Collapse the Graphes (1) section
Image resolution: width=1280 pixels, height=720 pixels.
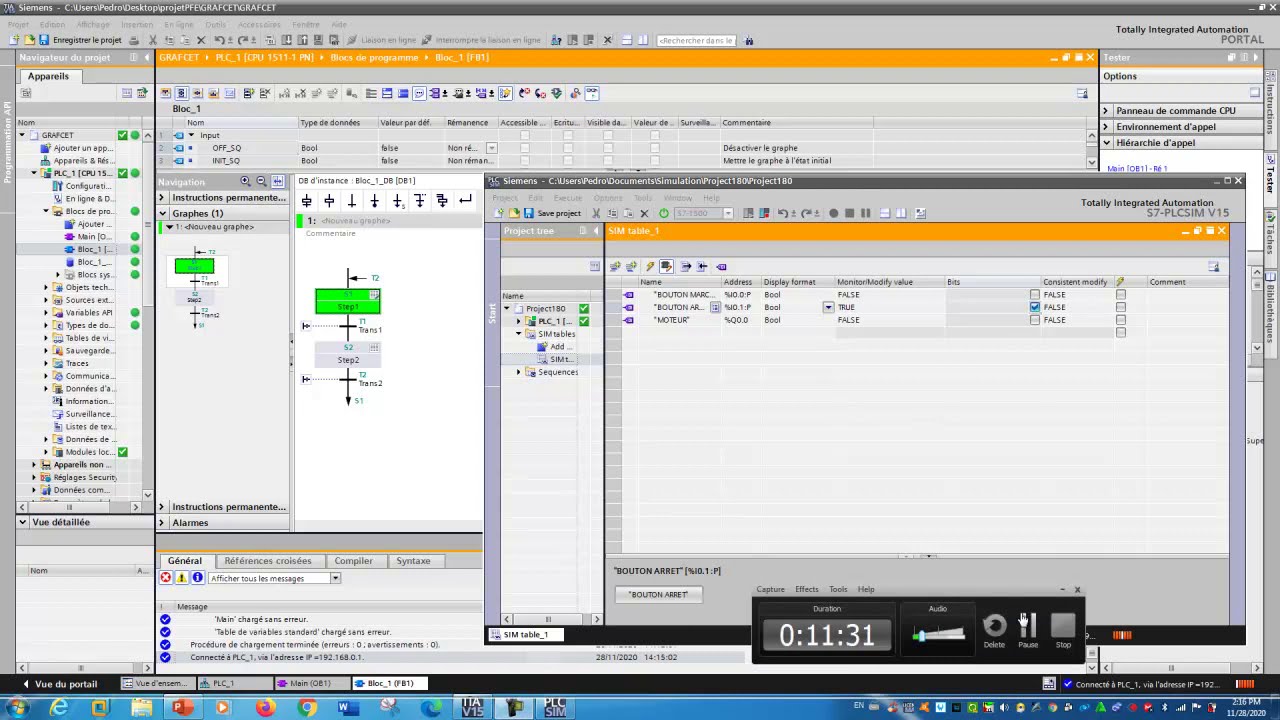point(162,213)
